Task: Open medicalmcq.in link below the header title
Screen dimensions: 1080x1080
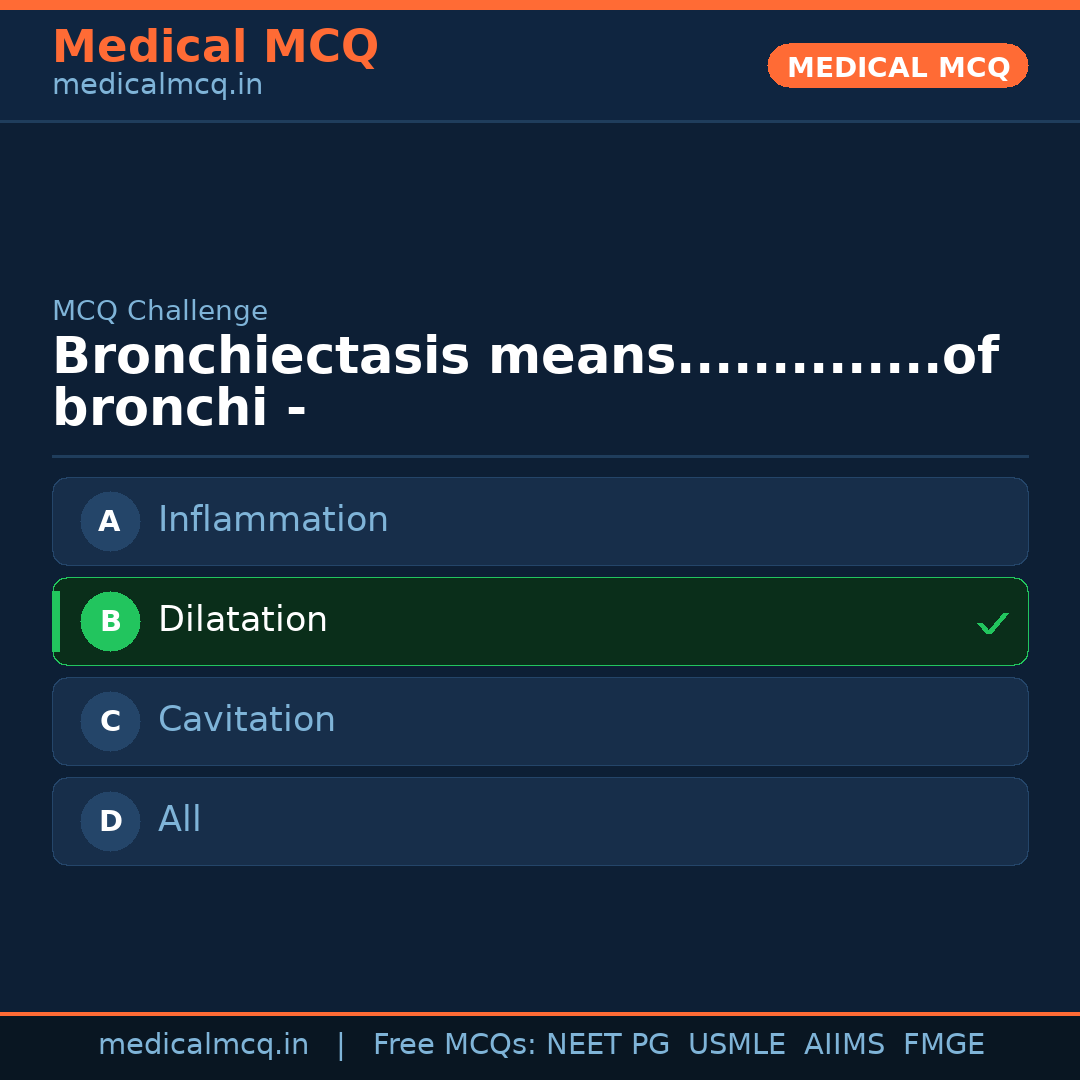Action: (157, 85)
